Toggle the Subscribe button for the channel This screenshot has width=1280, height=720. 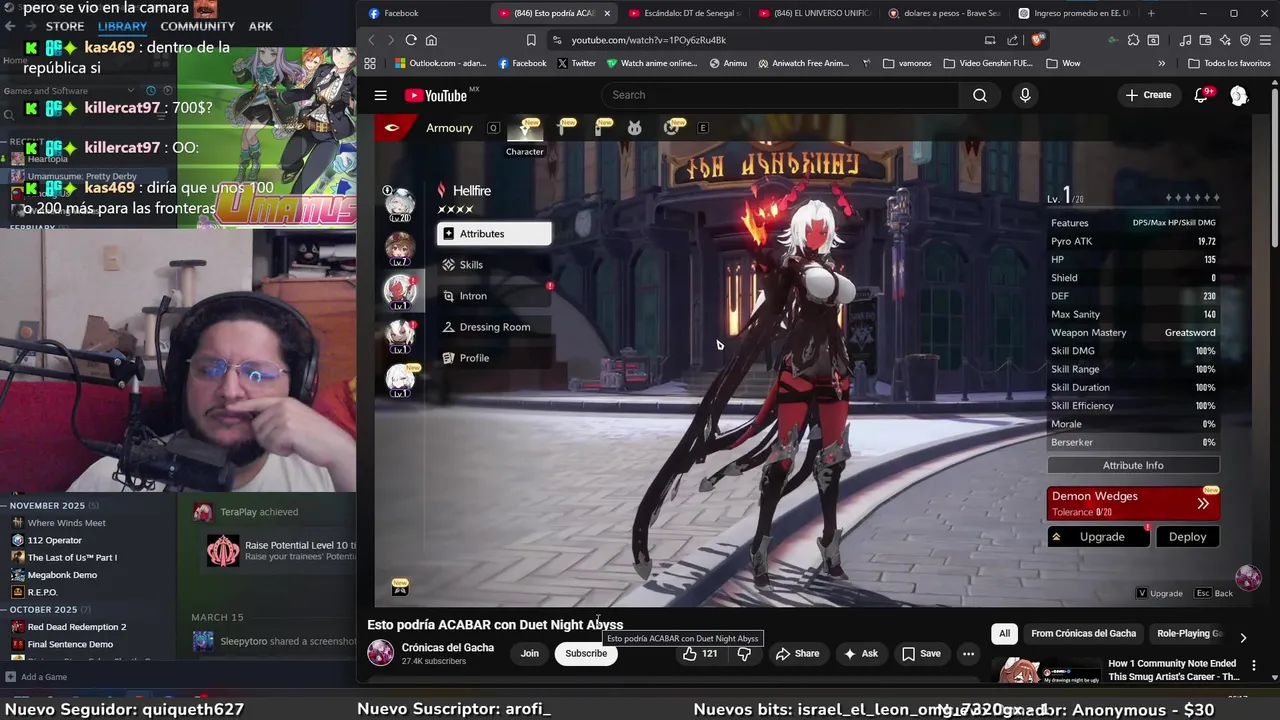(586, 653)
